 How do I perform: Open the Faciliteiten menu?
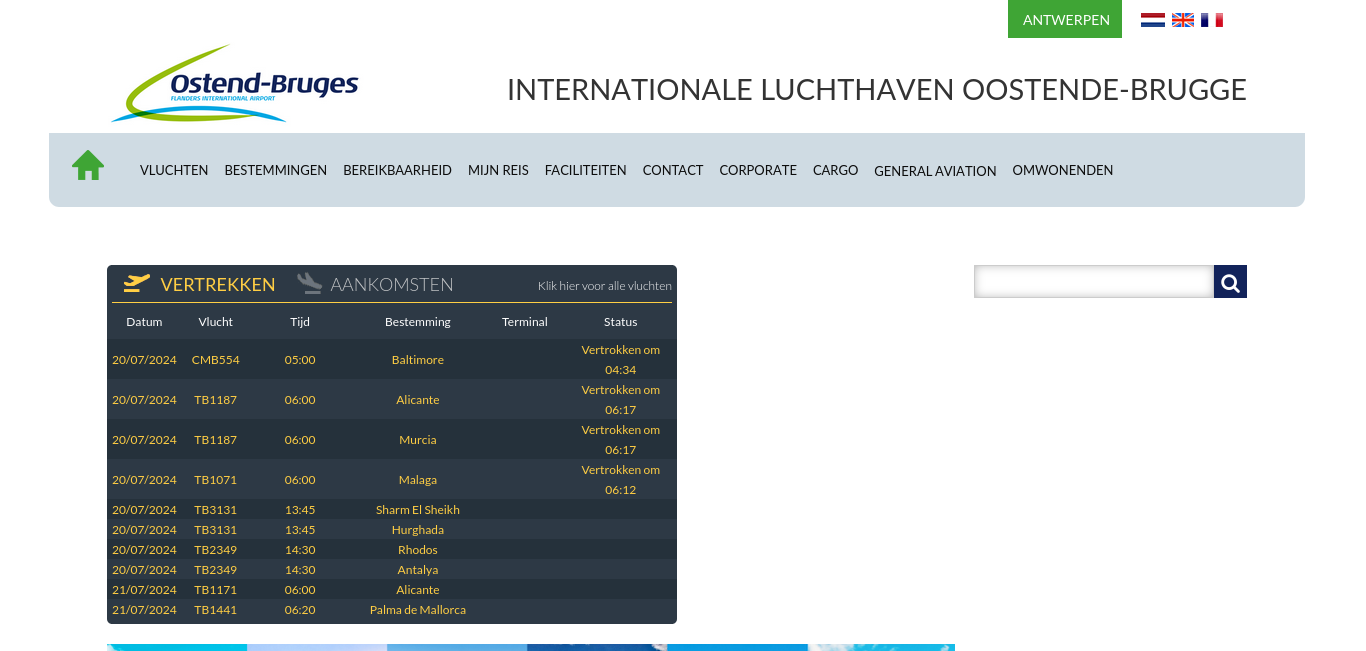click(x=586, y=170)
